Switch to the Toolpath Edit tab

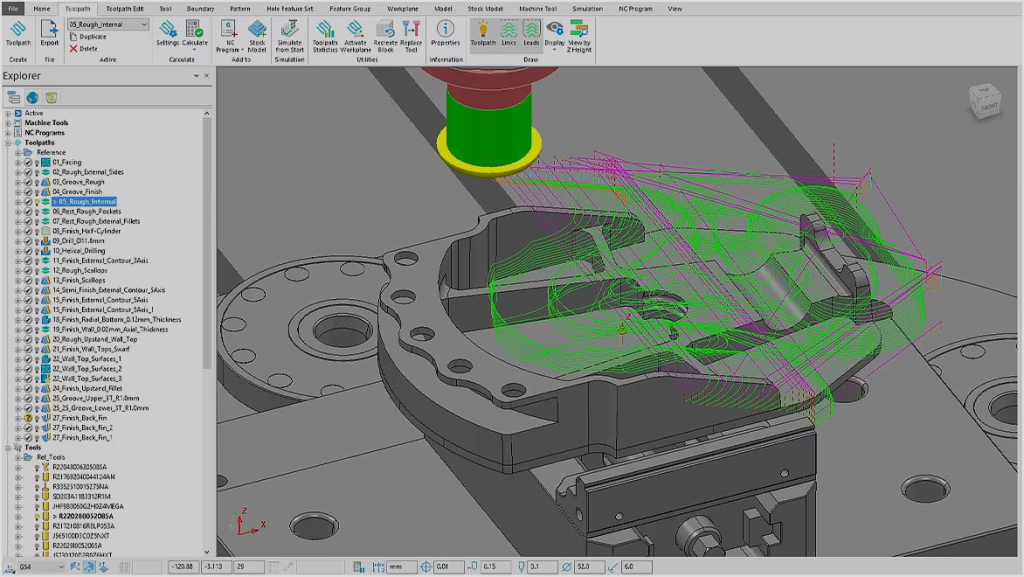coord(125,8)
